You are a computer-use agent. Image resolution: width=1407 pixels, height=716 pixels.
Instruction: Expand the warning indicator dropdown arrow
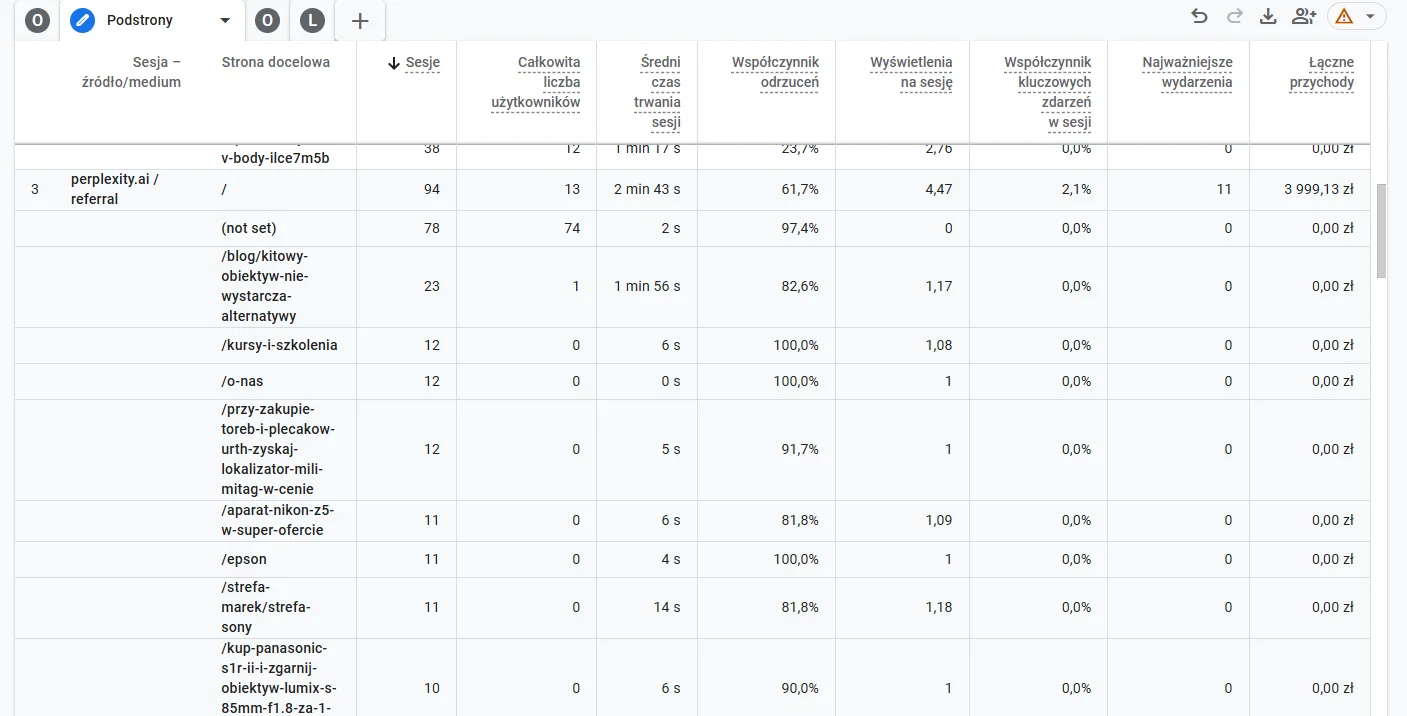(1370, 16)
